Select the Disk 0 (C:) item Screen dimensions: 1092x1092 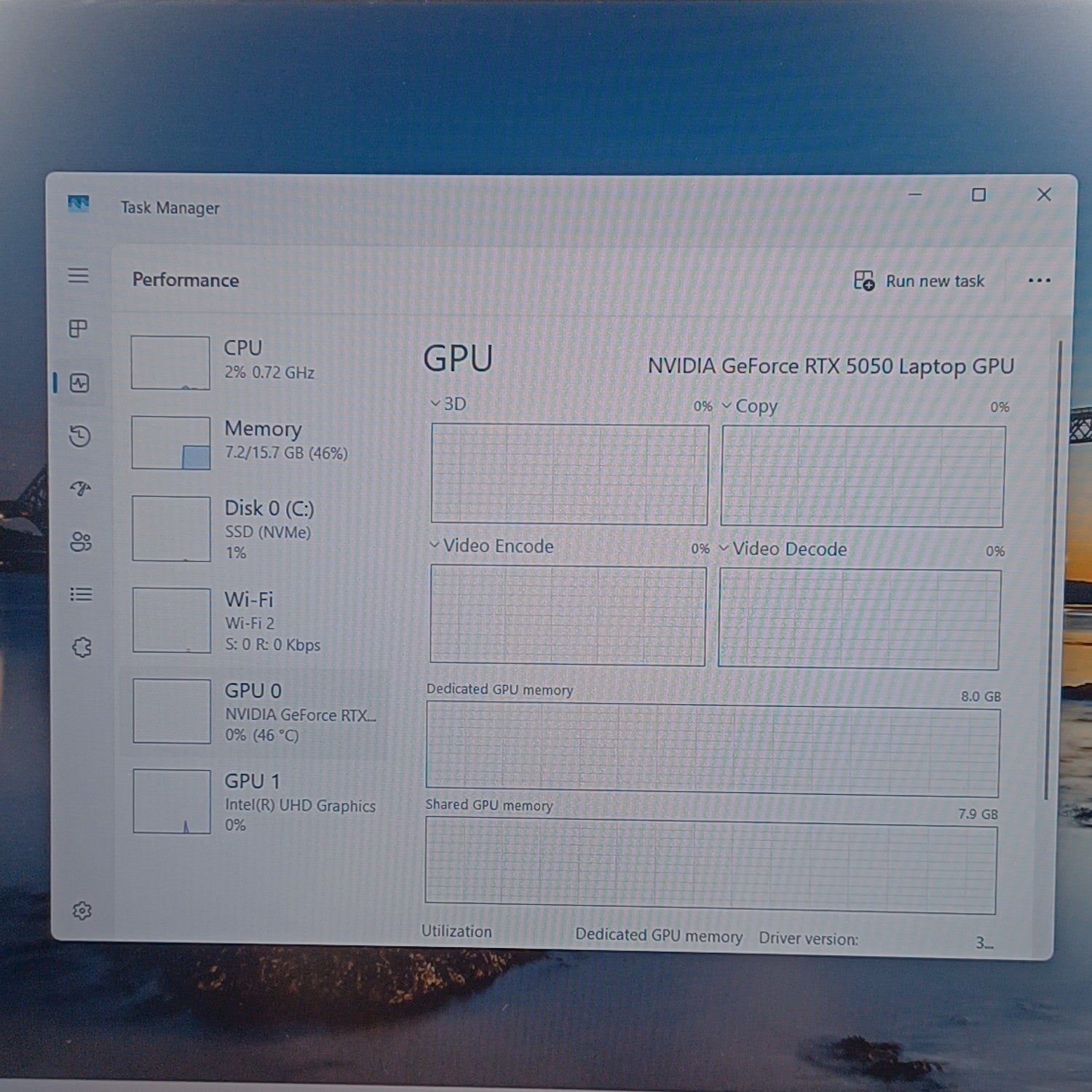click(255, 529)
